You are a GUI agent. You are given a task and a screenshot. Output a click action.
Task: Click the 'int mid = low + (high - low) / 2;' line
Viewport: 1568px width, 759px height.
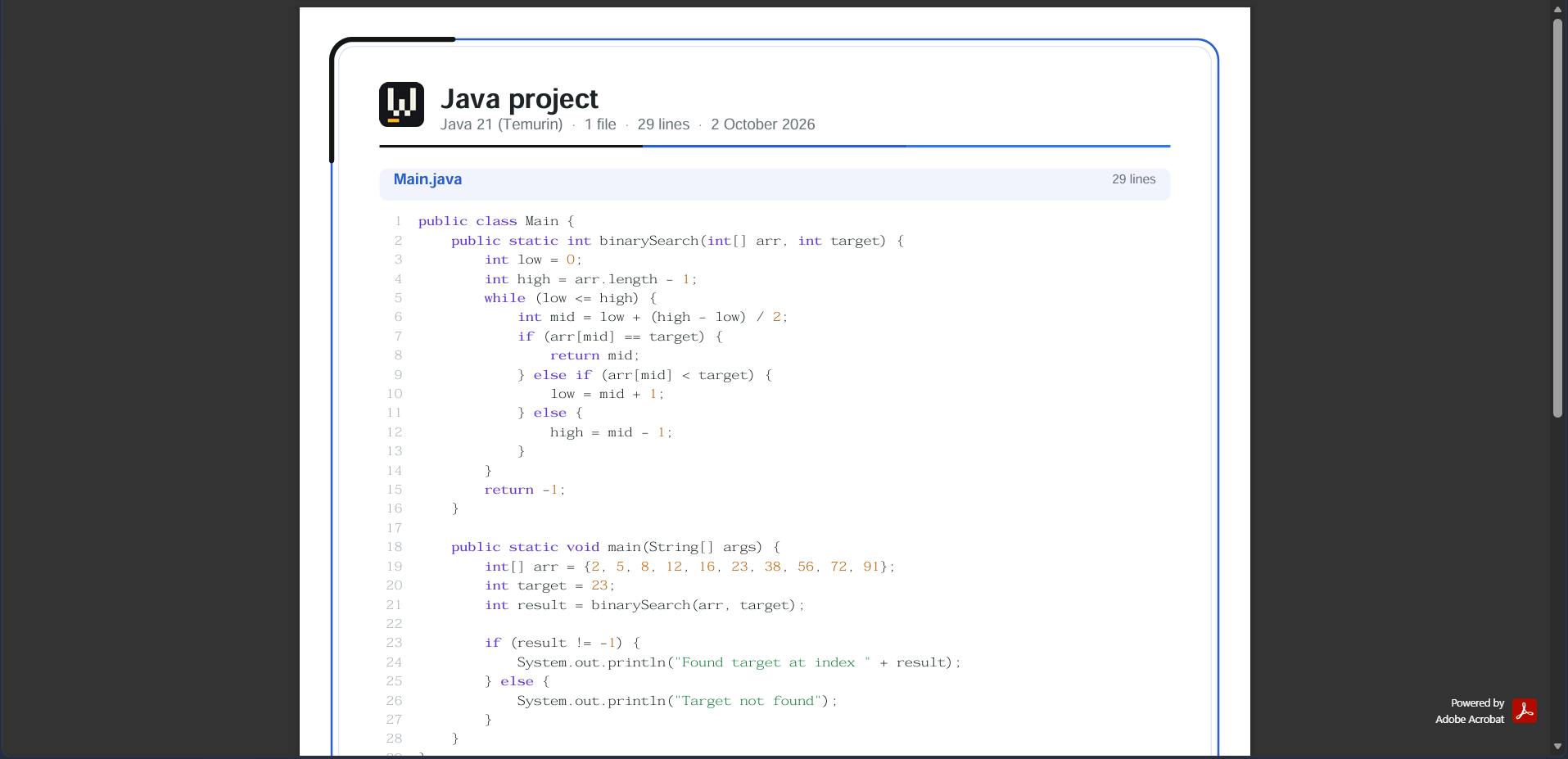coord(653,317)
